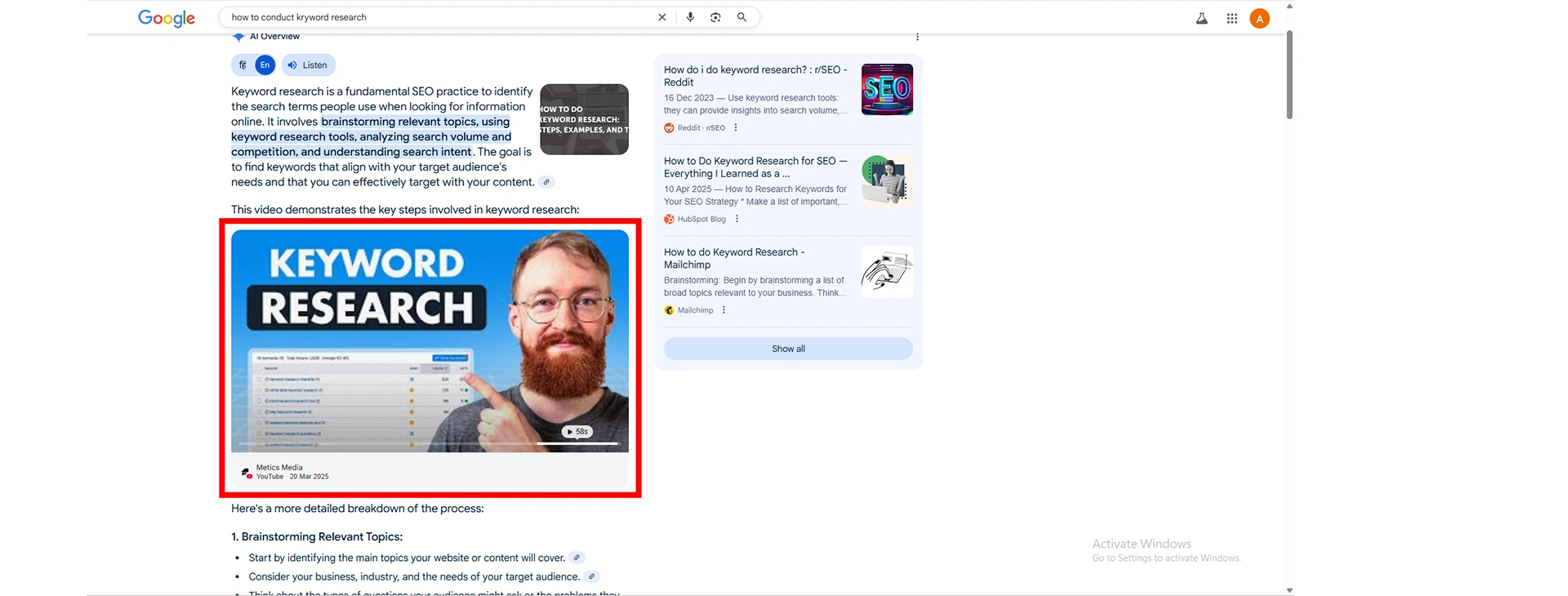Image resolution: width=1568 pixels, height=596 pixels.
Task: Click the heading '1. Brainstorming Relevant Topics:'
Action: tap(317, 536)
